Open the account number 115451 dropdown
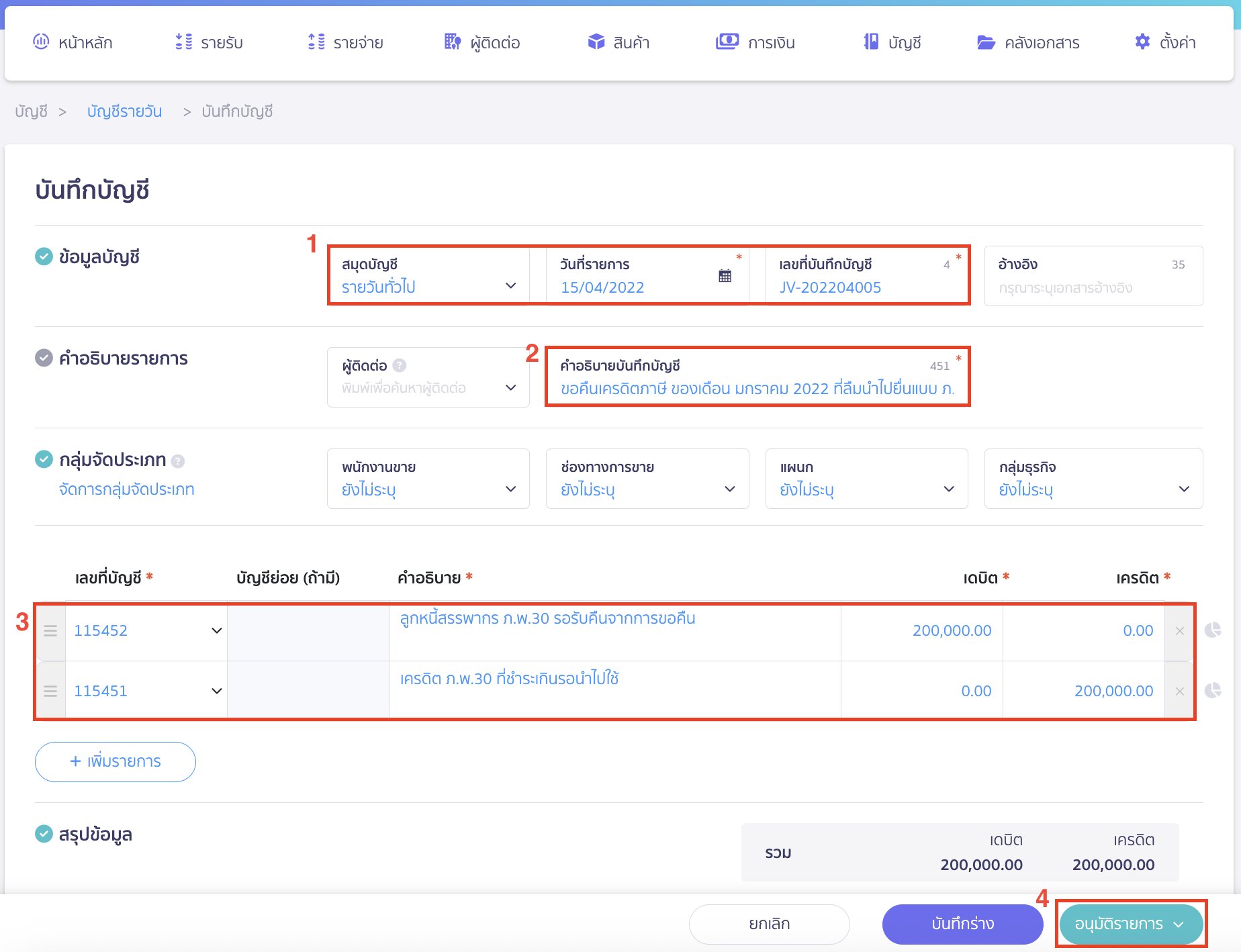The image size is (1241, 952). (x=148, y=691)
